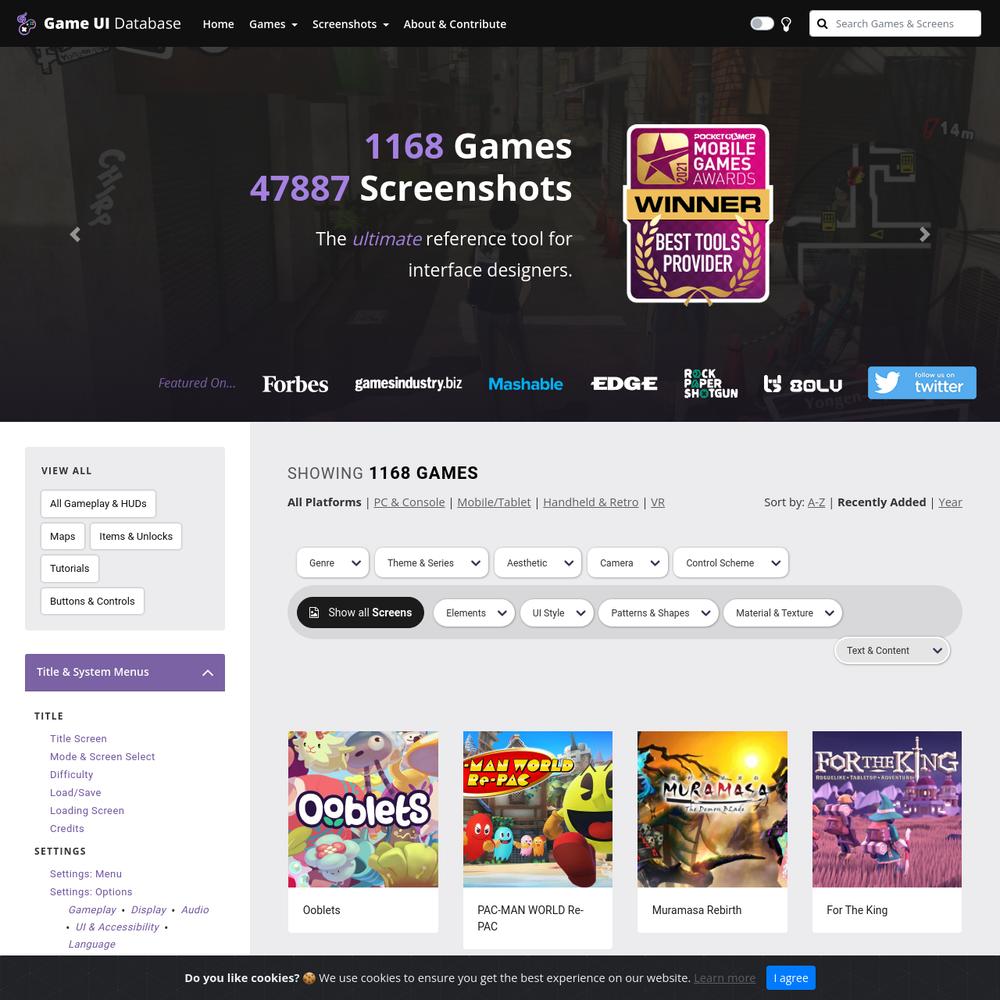Expand the Text & Content dropdown
Viewport: 1000px width, 1000px height.
pyautogui.click(x=892, y=651)
